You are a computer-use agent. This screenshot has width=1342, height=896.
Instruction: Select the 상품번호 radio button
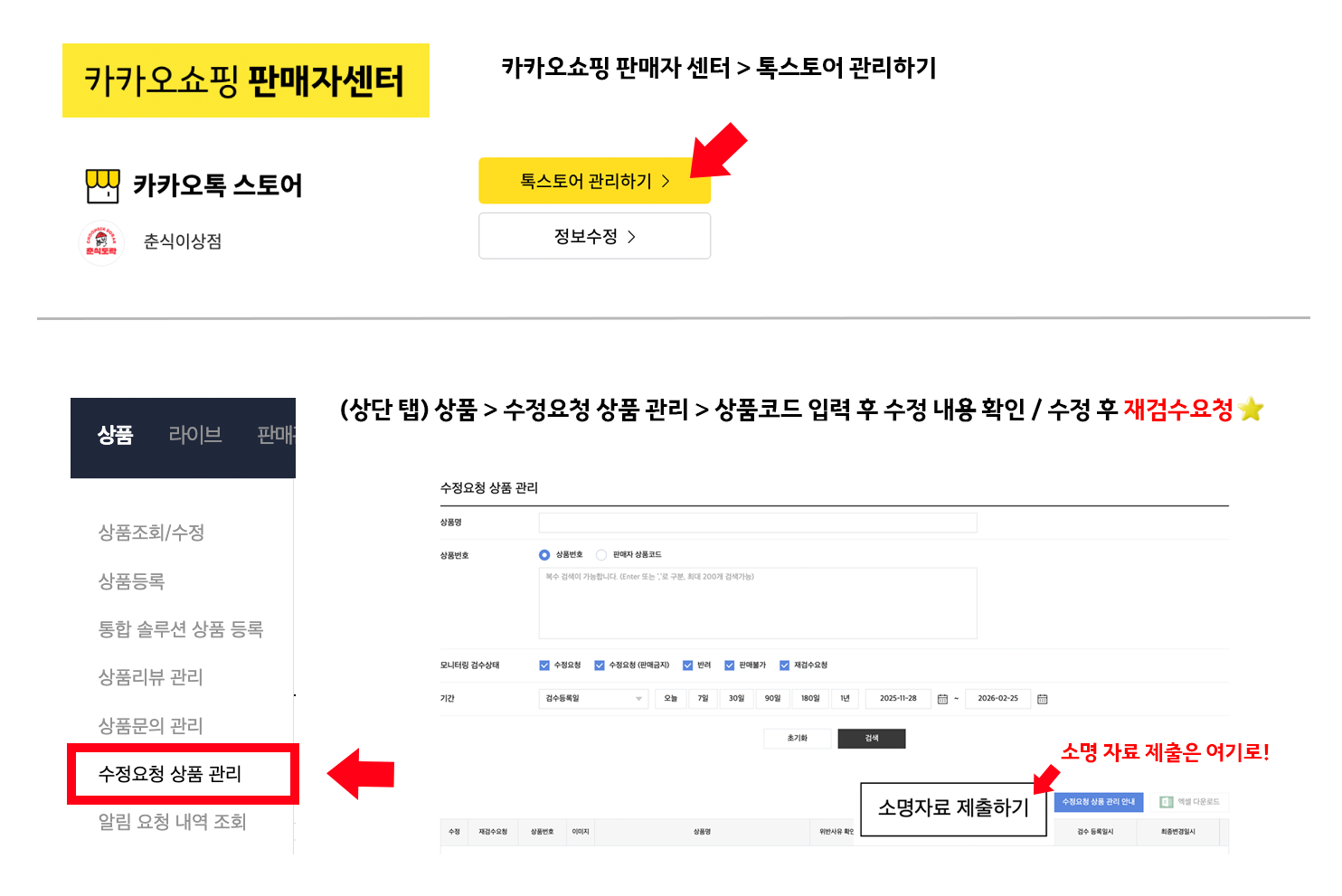pos(544,555)
